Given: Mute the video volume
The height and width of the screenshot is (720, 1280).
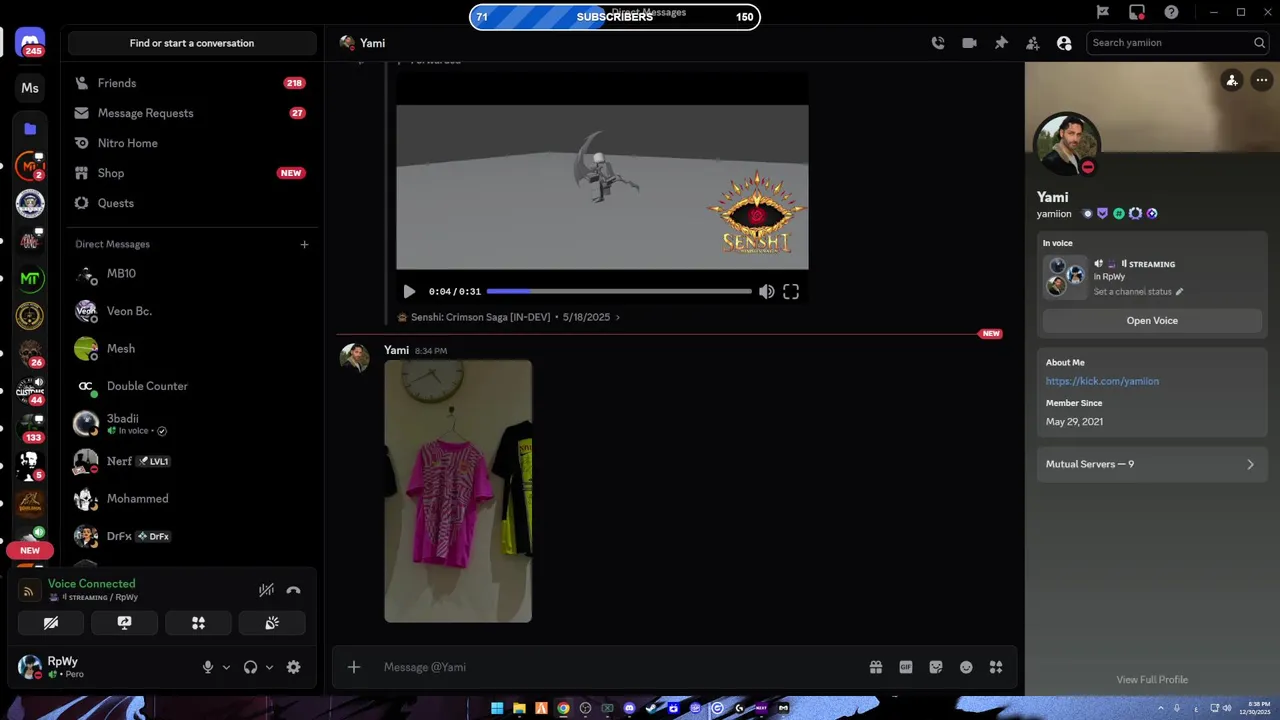Looking at the screenshot, I should [x=766, y=291].
